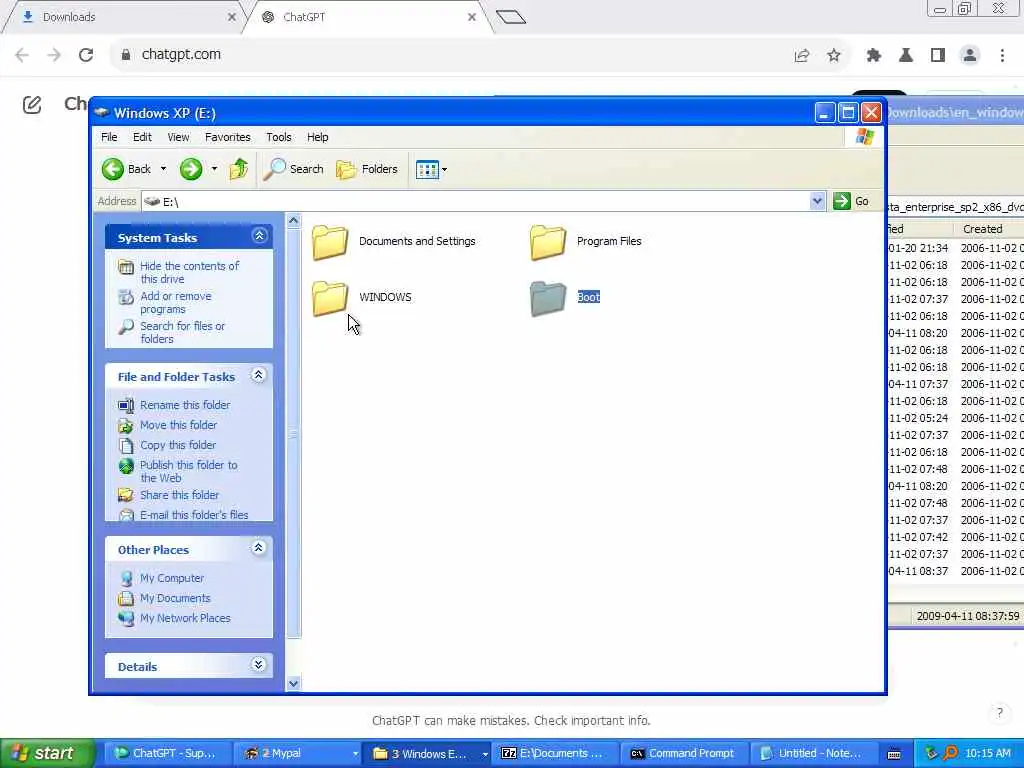Collapse the File and Folder Tasks panel

259,375
